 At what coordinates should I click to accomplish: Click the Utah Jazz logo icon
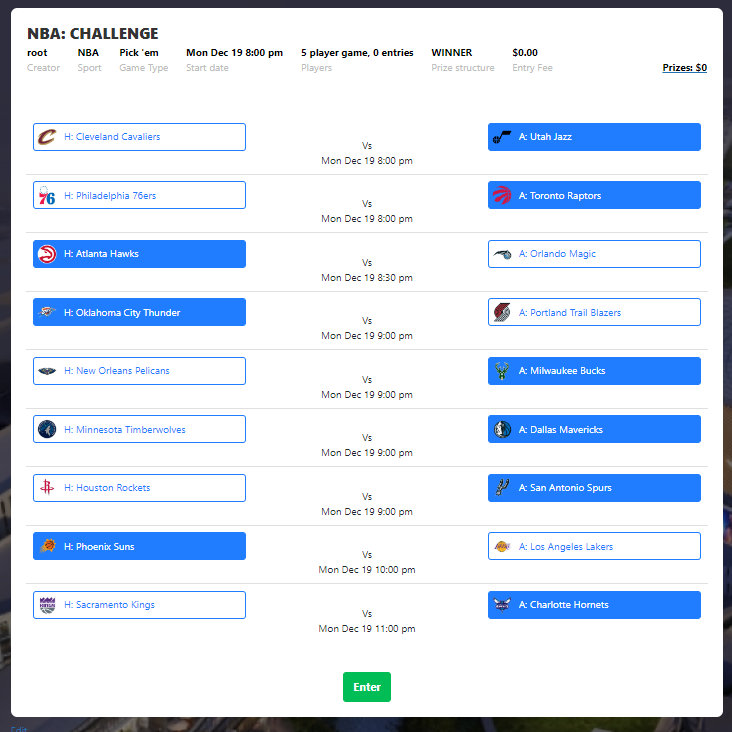pyautogui.click(x=502, y=137)
